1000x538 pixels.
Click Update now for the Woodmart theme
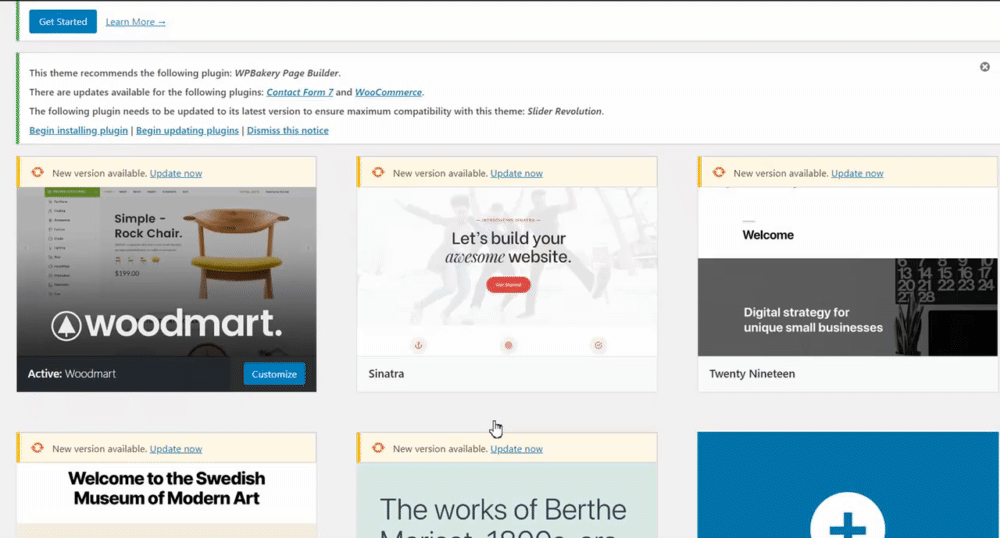click(x=176, y=173)
